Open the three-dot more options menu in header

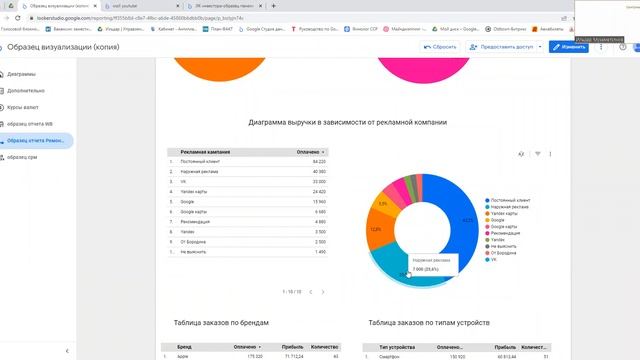pos(601,47)
